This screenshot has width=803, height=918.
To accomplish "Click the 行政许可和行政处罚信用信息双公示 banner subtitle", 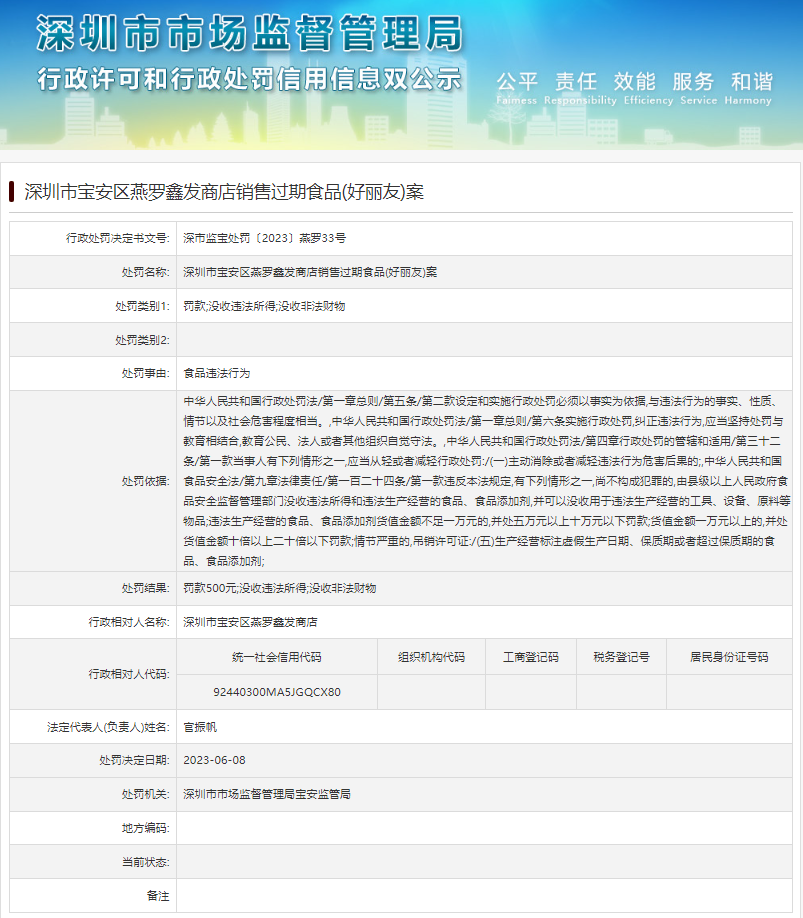I will [249, 79].
